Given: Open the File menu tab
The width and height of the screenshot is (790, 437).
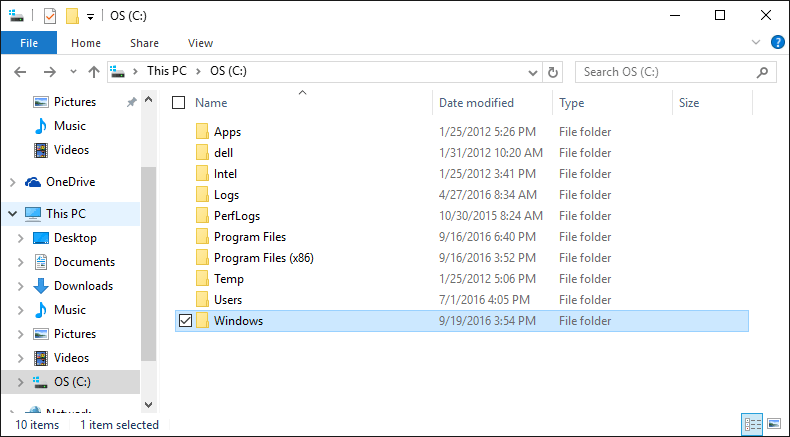Looking at the screenshot, I should (29, 43).
